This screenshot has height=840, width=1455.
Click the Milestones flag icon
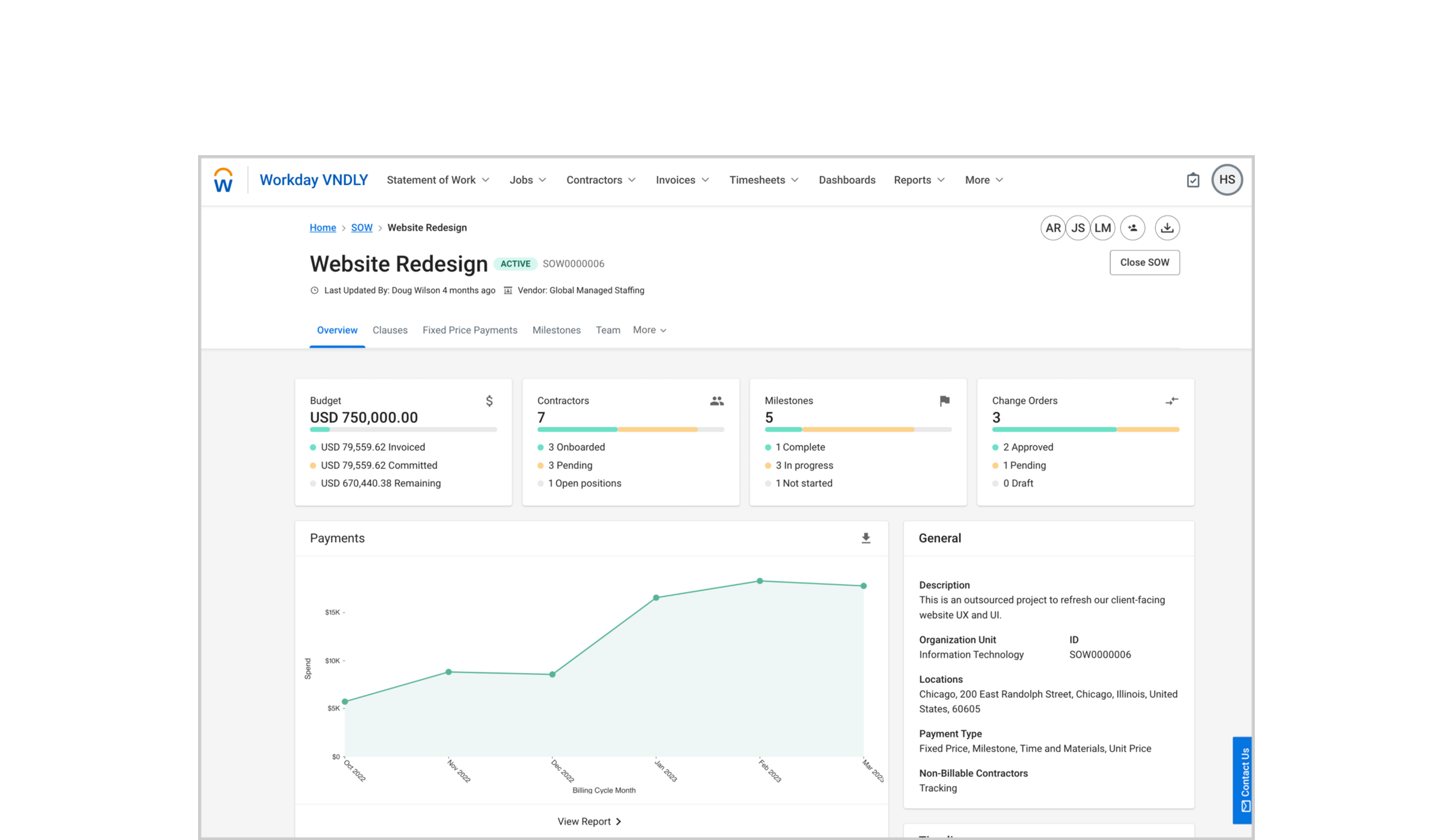(x=944, y=400)
